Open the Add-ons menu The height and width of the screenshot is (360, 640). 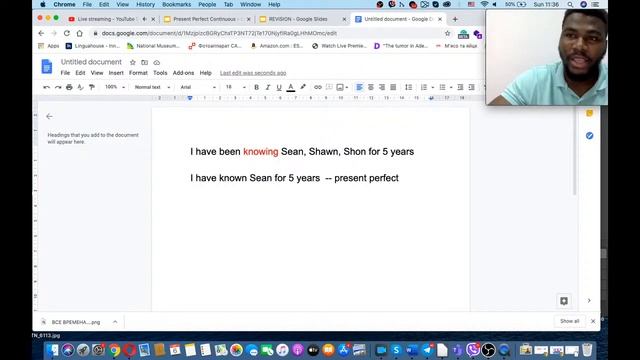(183, 73)
